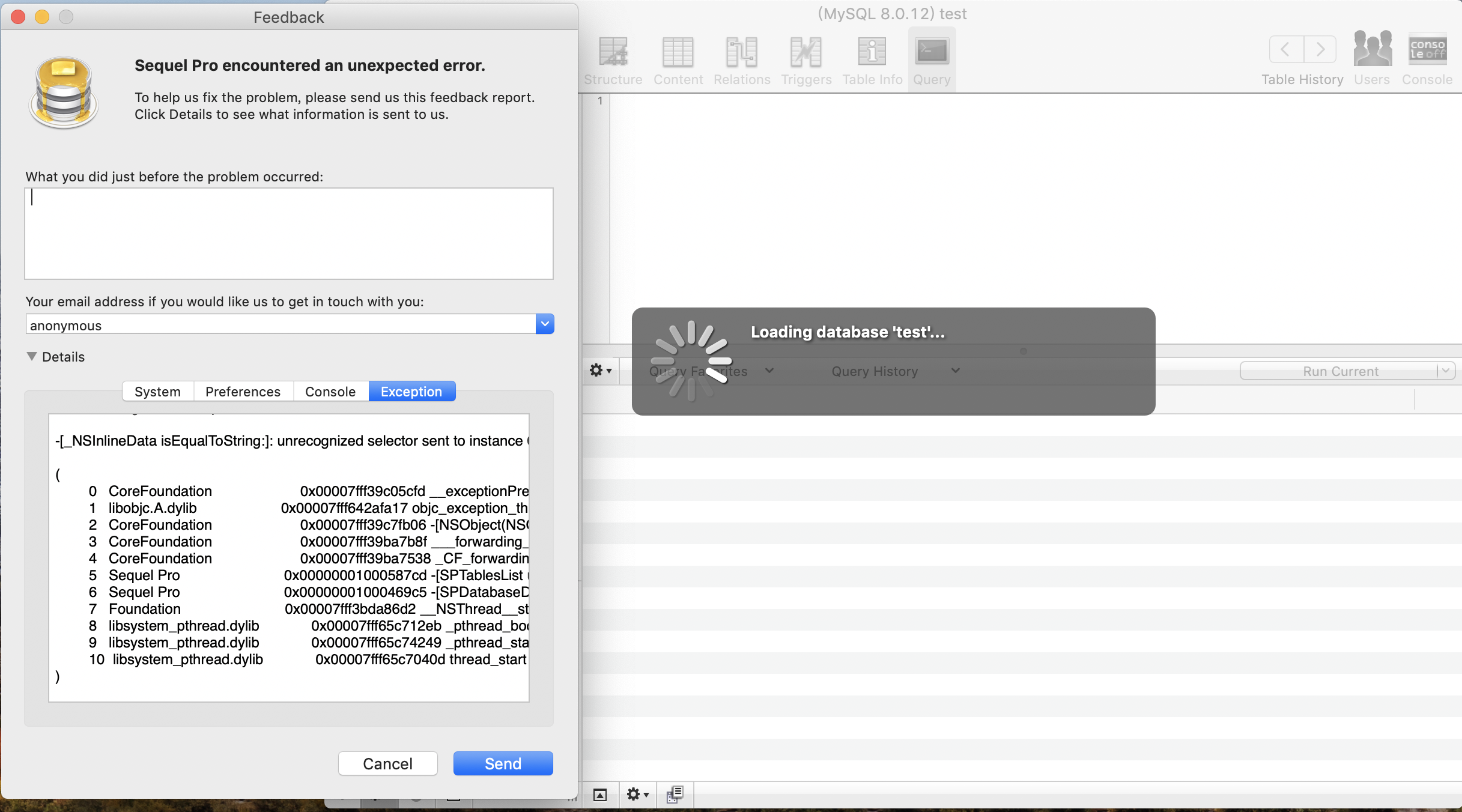Open the Relations view icon

point(741,53)
